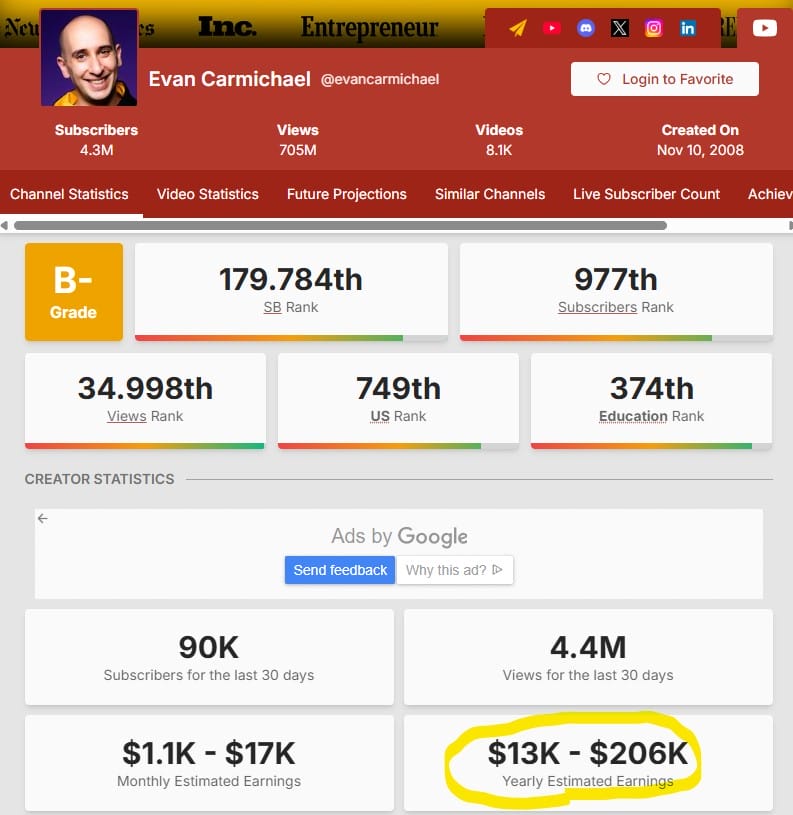Click the Evan Carmichael channel name
This screenshot has width=793, height=815.
click(230, 79)
